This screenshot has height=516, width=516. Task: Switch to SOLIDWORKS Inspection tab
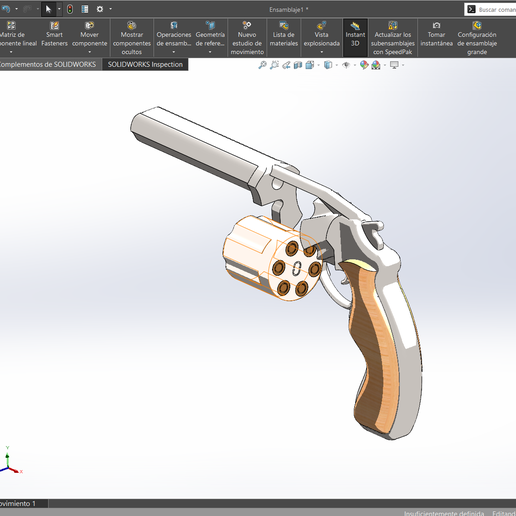(x=145, y=64)
